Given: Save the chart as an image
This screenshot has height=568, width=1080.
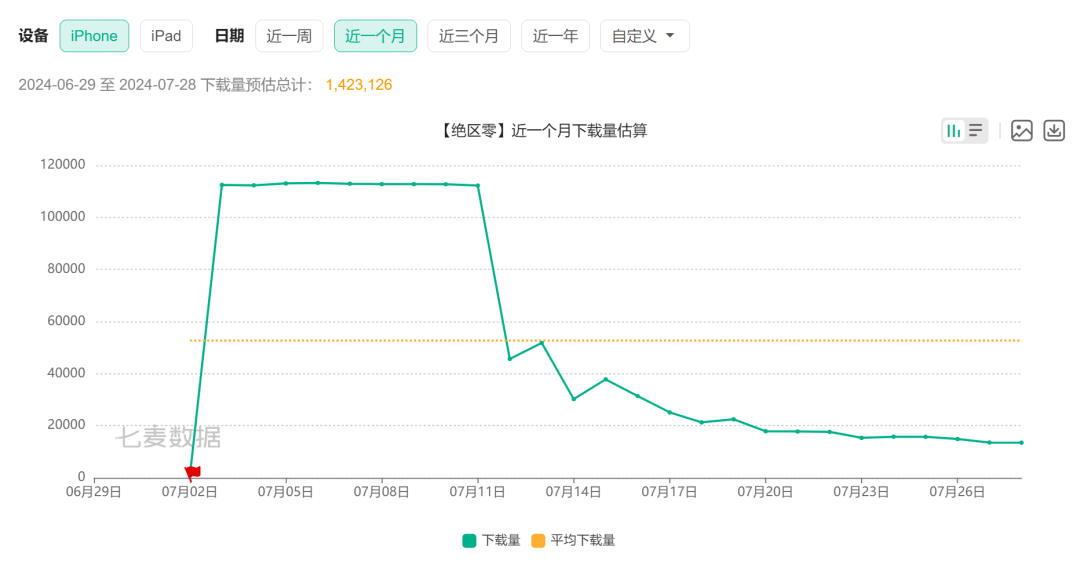Looking at the screenshot, I should pos(1021,130).
